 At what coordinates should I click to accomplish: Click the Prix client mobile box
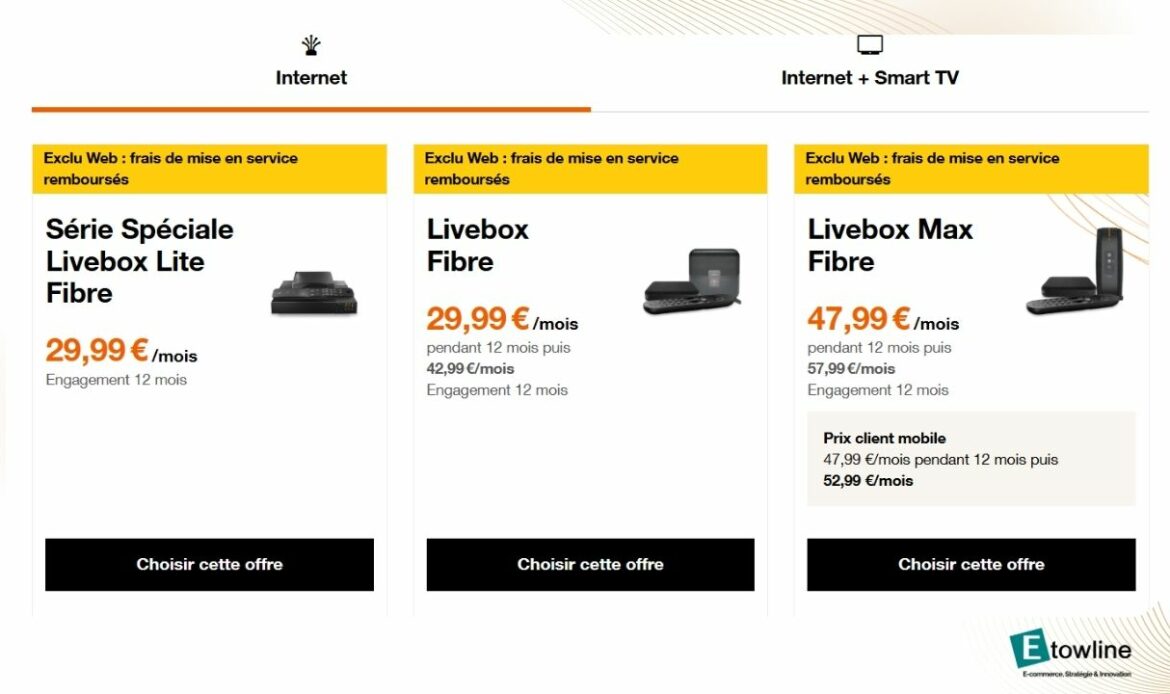(x=971, y=459)
